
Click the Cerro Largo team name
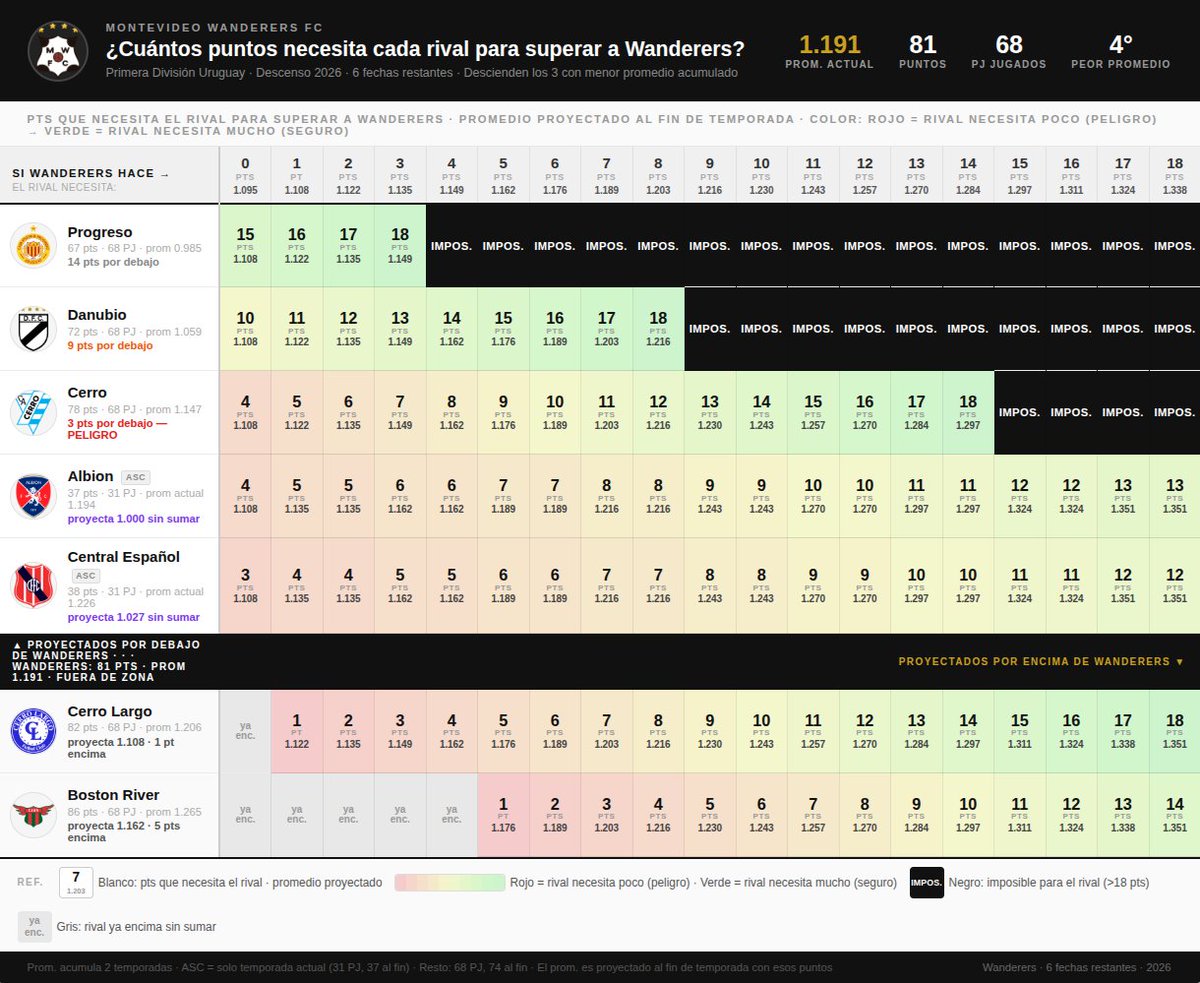pos(110,711)
